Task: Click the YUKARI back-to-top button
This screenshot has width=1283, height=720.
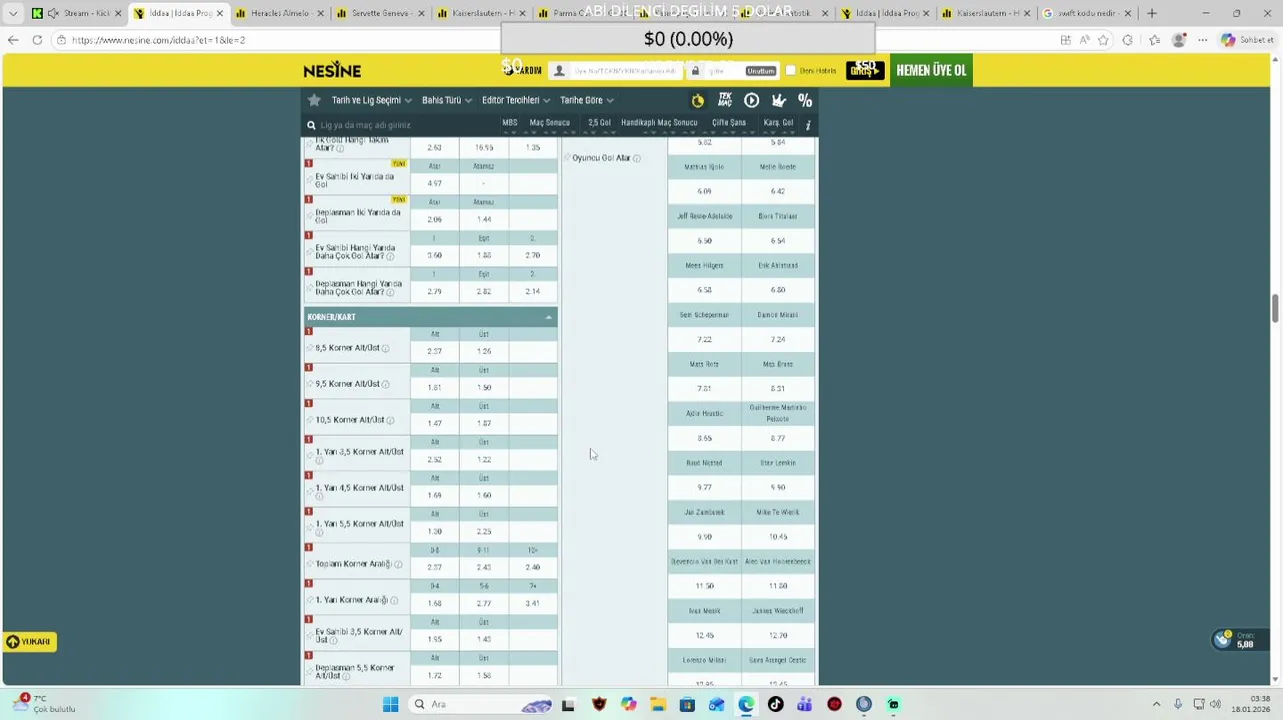Action: [29, 642]
